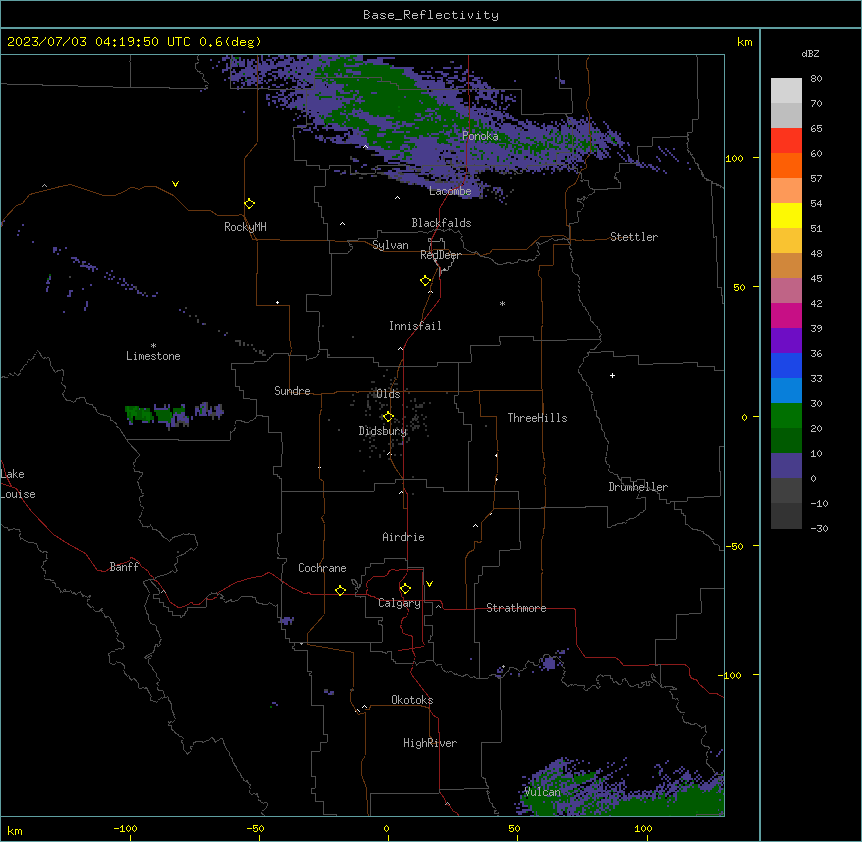Viewport: 862px width, 842px height.
Task: Select the HighRiver label
Action: (x=430, y=743)
